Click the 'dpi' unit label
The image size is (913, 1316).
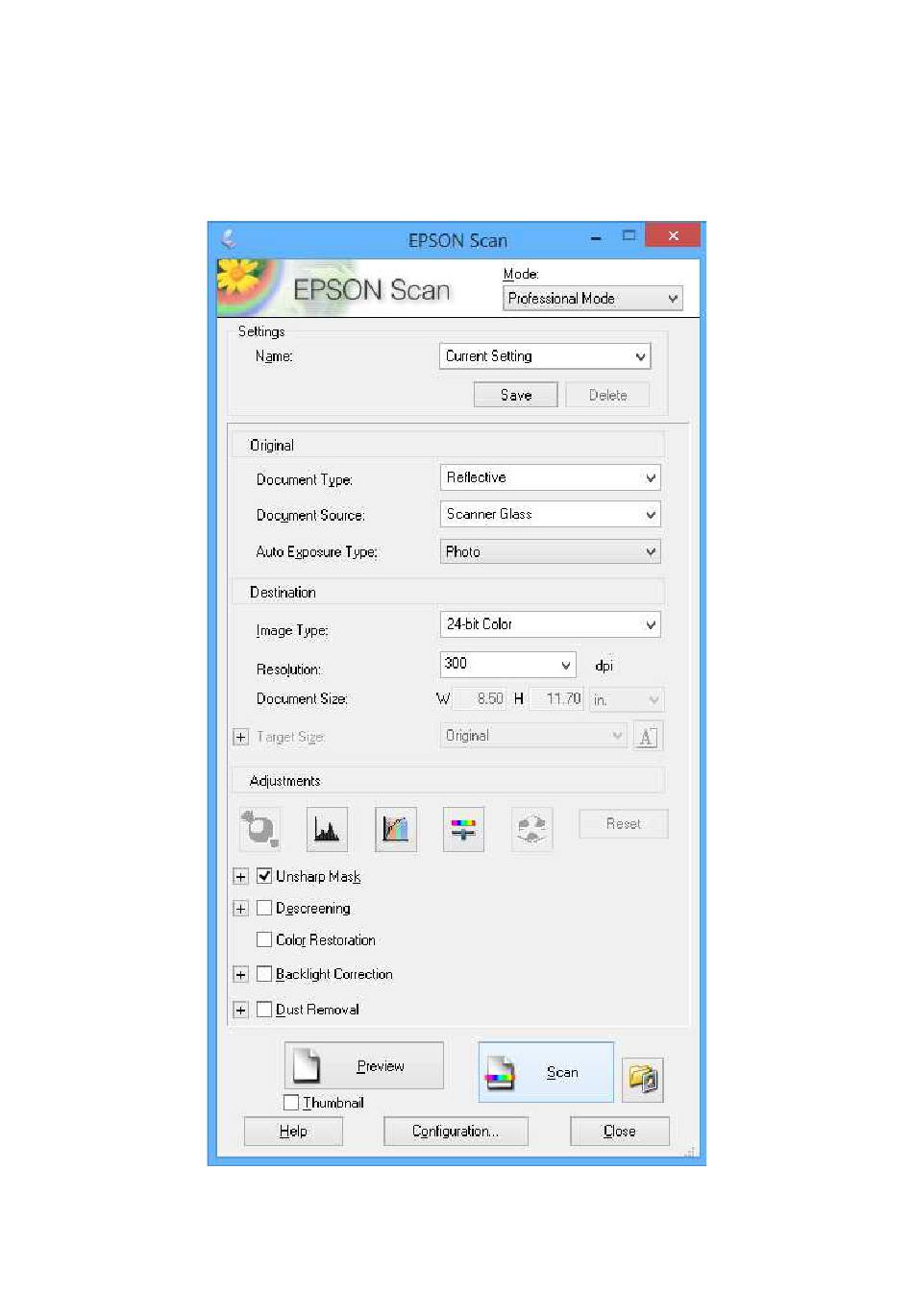tap(604, 666)
